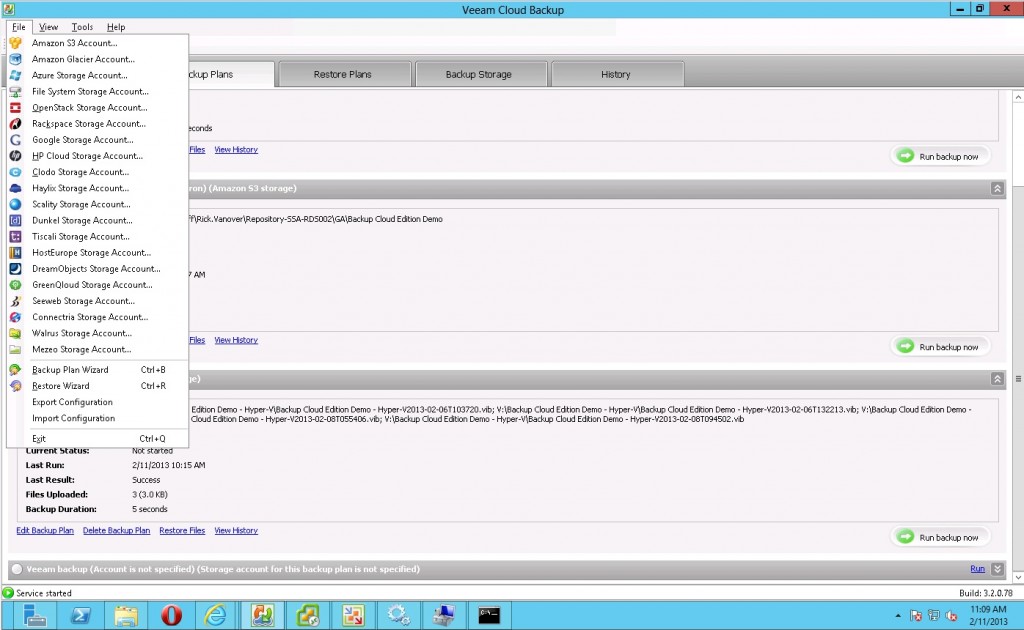1024x630 pixels.
Task: Run backup now for bottom plan
Action: [x=940, y=537]
